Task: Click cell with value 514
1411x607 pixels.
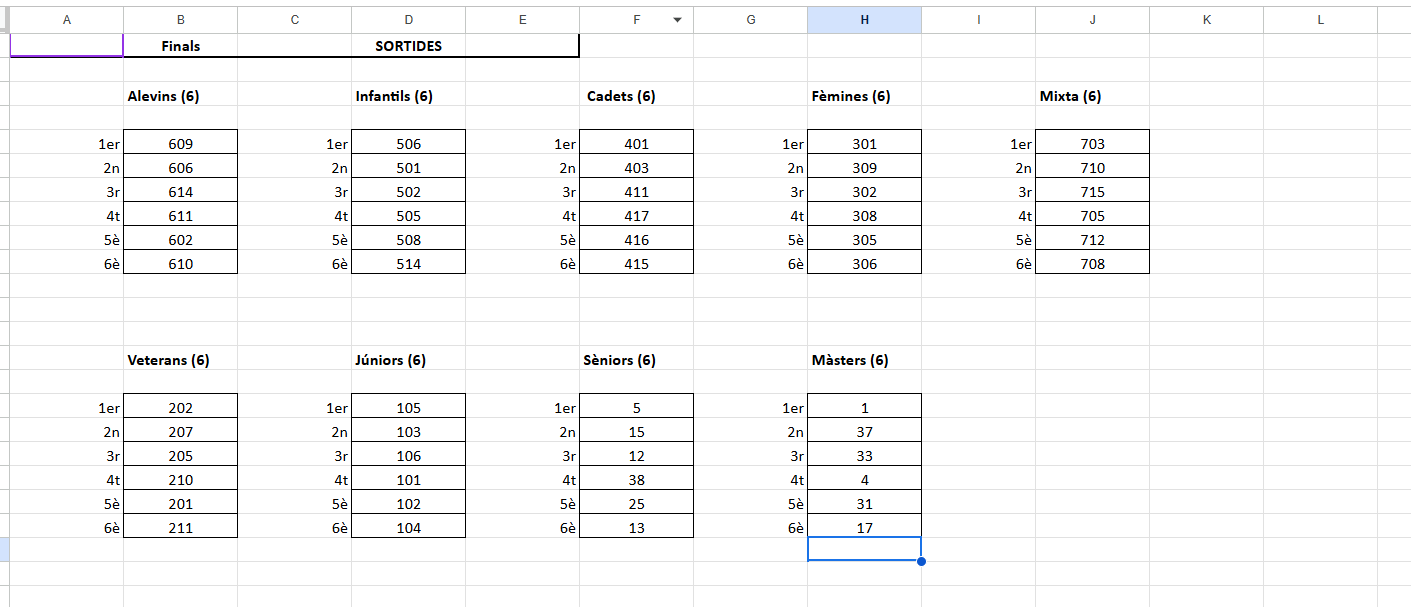Action: (408, 263)
